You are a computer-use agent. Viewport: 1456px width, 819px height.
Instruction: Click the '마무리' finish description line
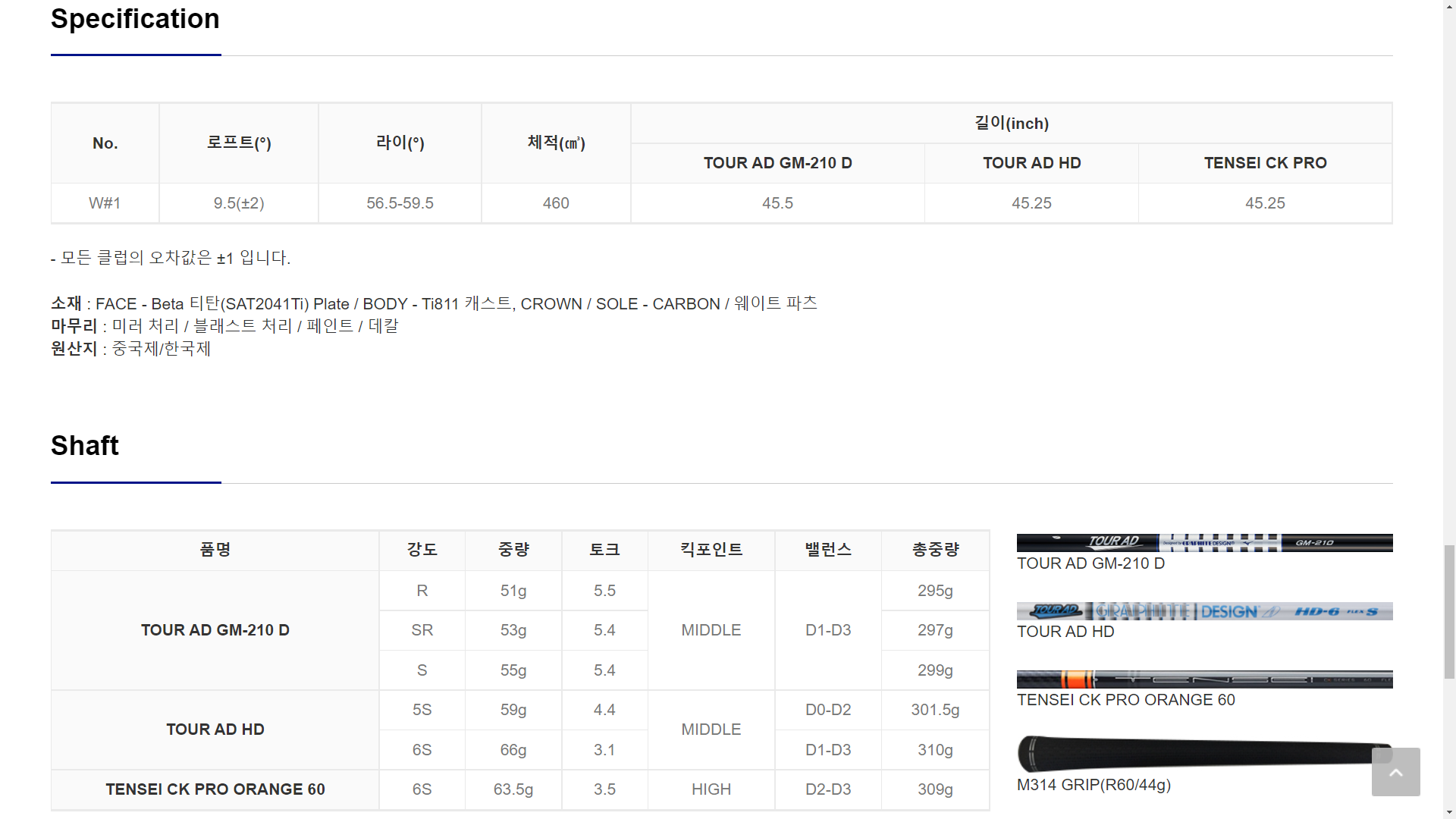(224, 326)
